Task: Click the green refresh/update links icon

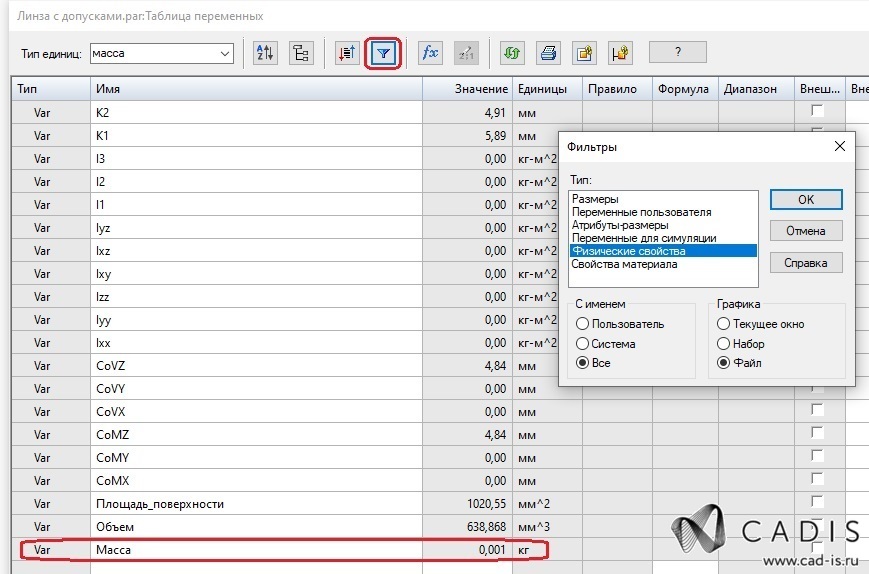Action: pyautogui.click(x=512, y=53)
